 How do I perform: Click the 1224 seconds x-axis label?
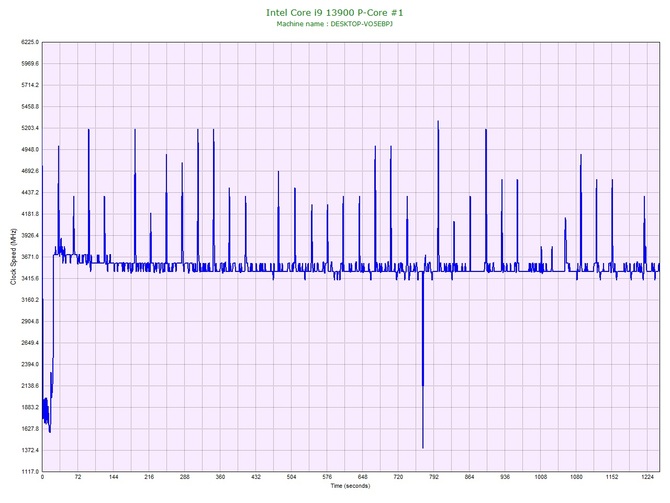click(x=647, y=477)
